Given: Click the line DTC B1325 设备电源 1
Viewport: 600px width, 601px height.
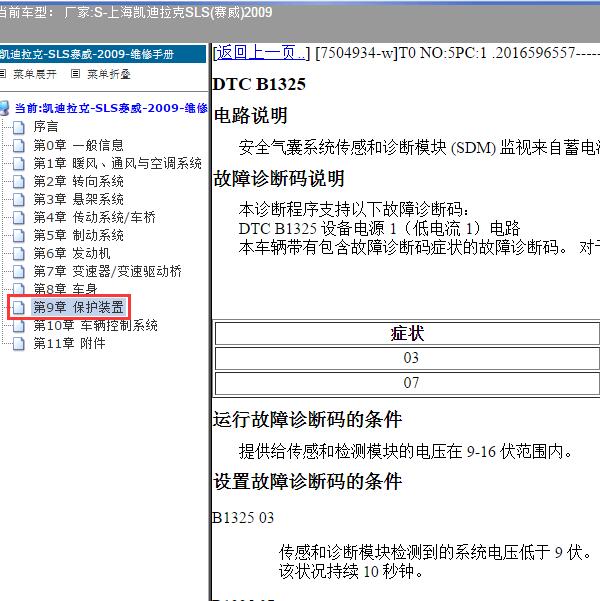Looking at the screenshot, I should click(379, 229).
